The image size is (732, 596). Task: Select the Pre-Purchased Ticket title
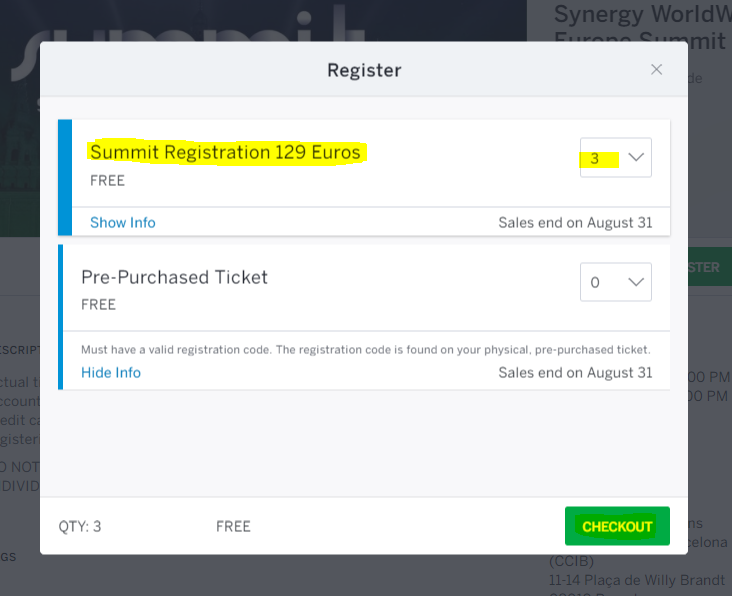pos(175,277)
